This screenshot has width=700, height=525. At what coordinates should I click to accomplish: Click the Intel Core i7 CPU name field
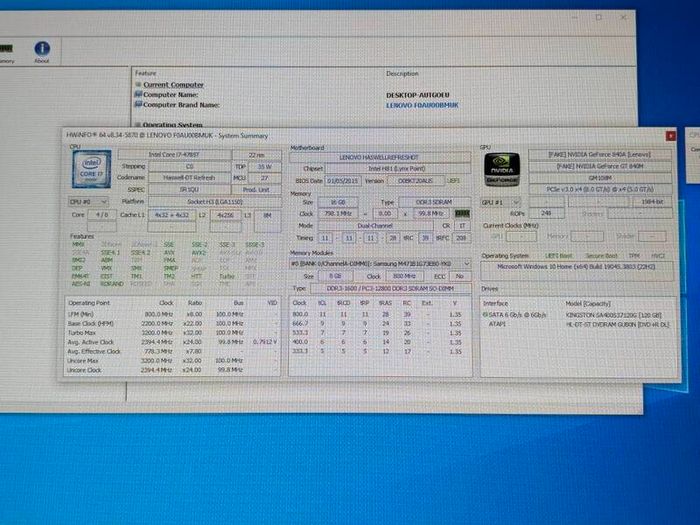[x=175, y=154]
